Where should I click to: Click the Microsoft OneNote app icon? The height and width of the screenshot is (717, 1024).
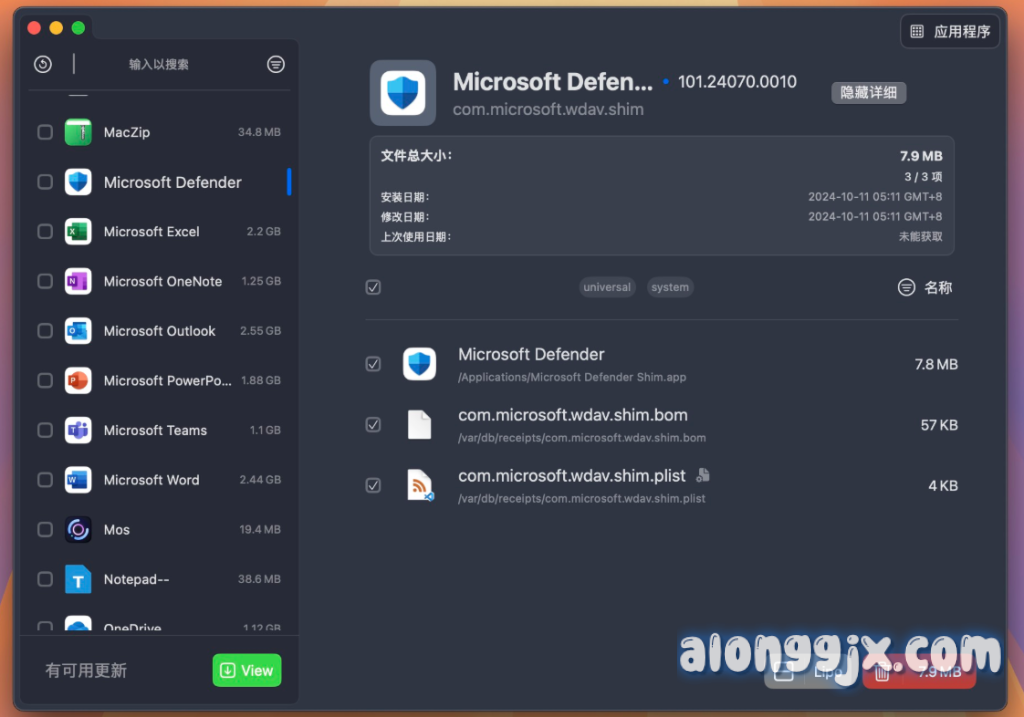click(x=78, y=281)
